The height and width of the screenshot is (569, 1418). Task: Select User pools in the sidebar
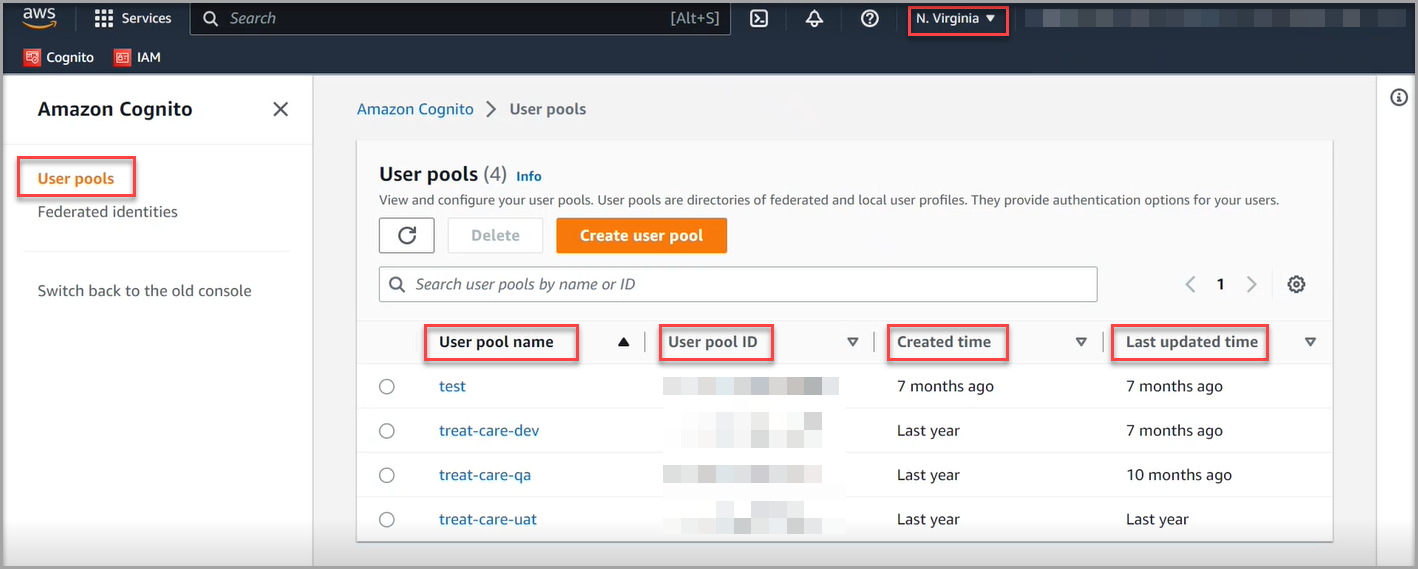tap(76, 178)
